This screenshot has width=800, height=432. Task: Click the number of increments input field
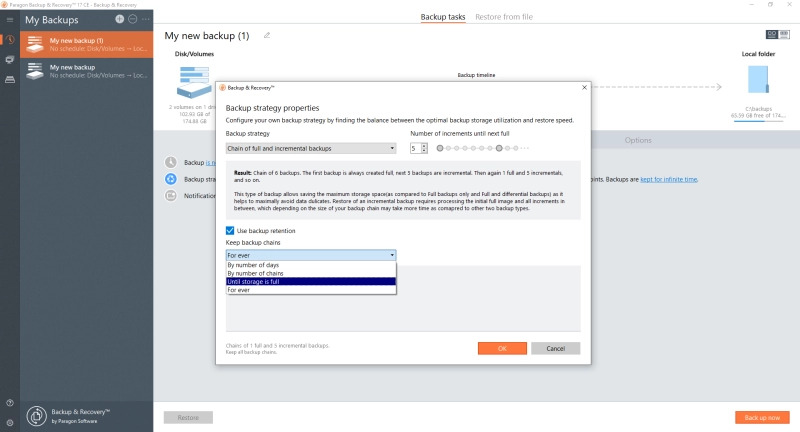pos(415,148)
